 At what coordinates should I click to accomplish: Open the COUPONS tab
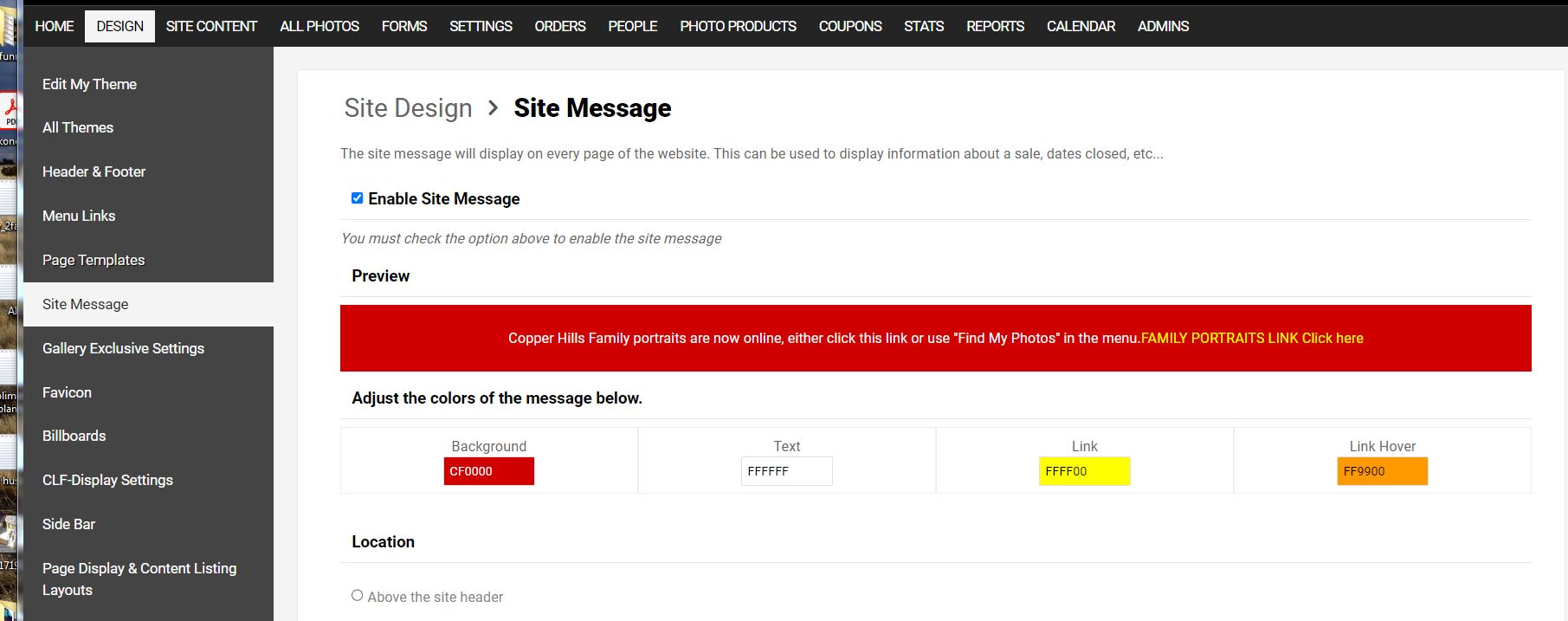[x=850, y=26]
